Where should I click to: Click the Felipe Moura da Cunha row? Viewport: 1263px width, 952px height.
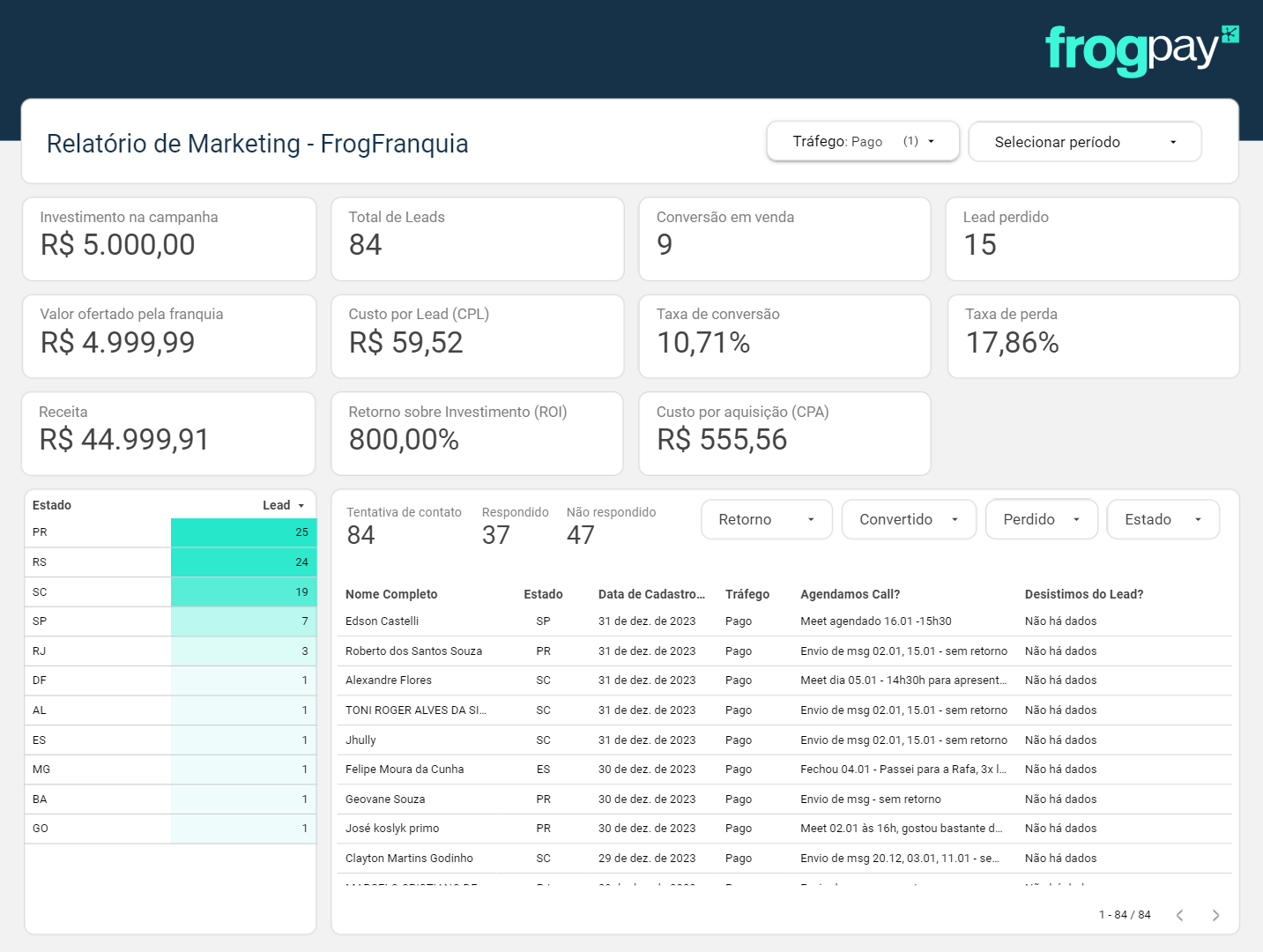click(784, 770)
